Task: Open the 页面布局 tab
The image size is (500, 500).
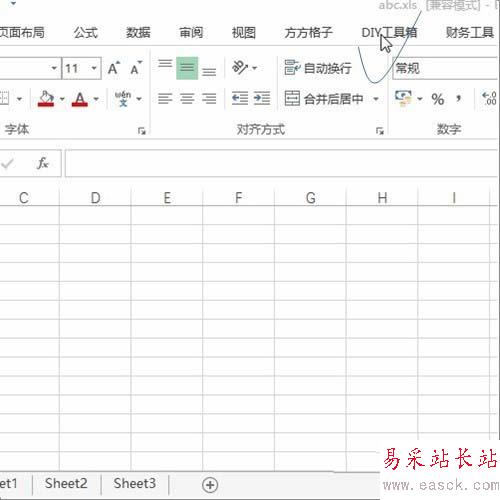Action: tap(22, 33)
